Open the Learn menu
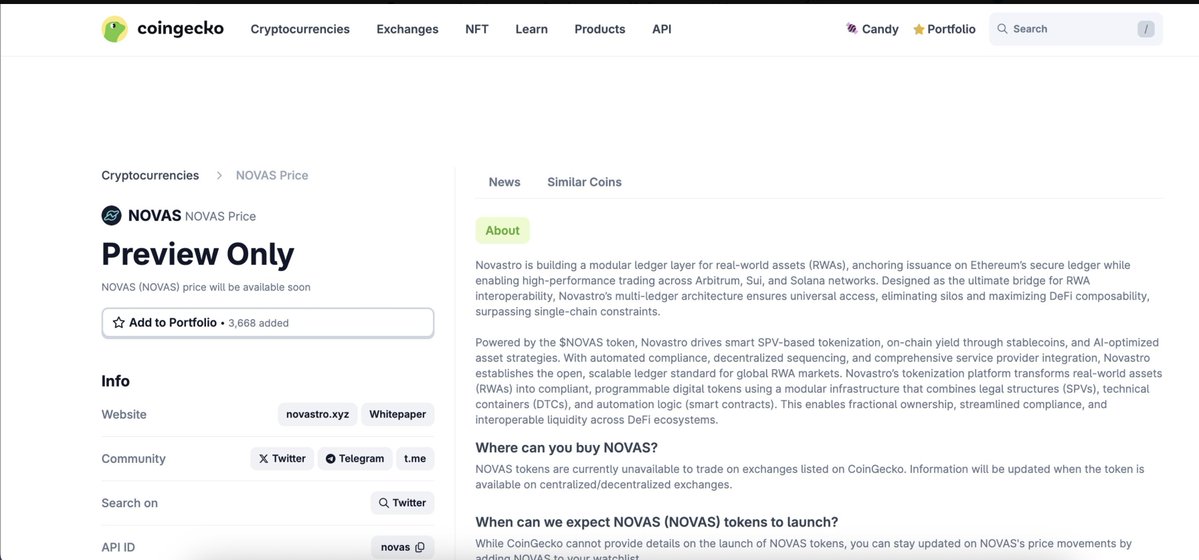 point(531,29)
